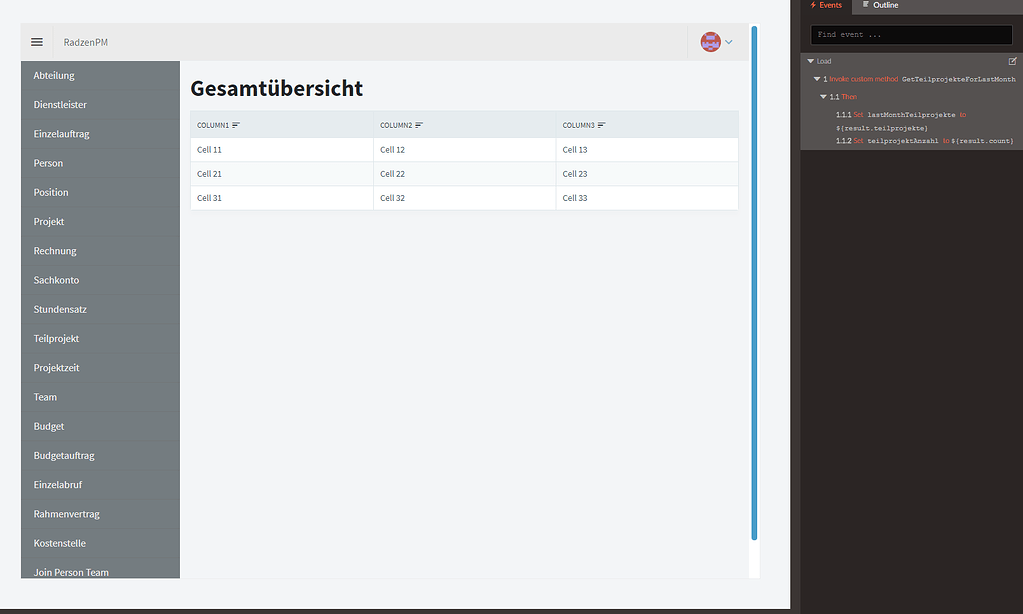1023x614 pixels.
Task: Open the filter options for COLUMN1
Action: tap(237, 124)
